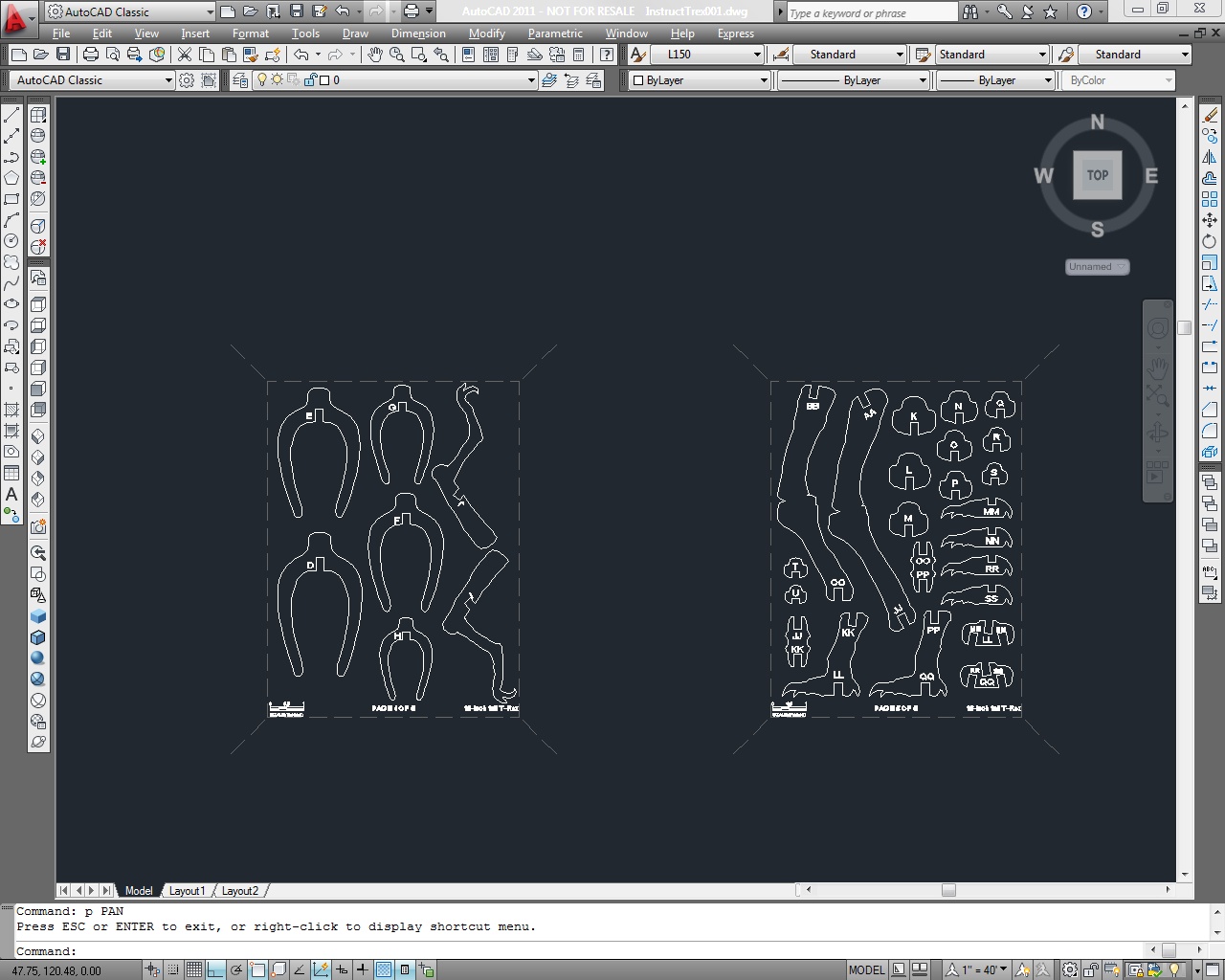Select the Erase tool
The image size is (1225, 980).
(1210, 115)
